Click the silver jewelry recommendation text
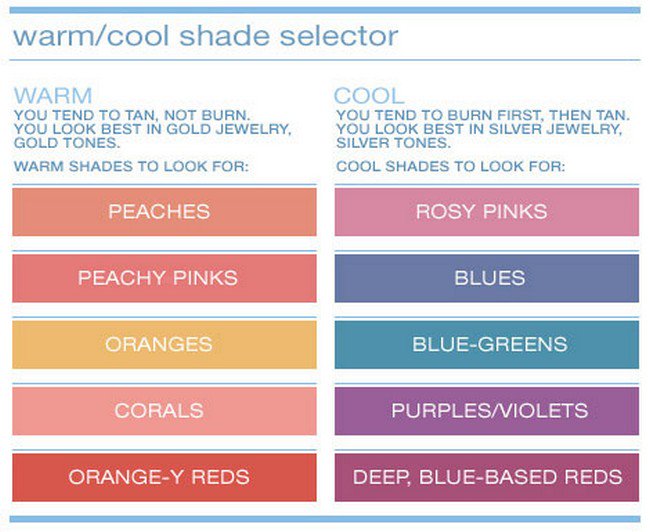 point(484,128)
